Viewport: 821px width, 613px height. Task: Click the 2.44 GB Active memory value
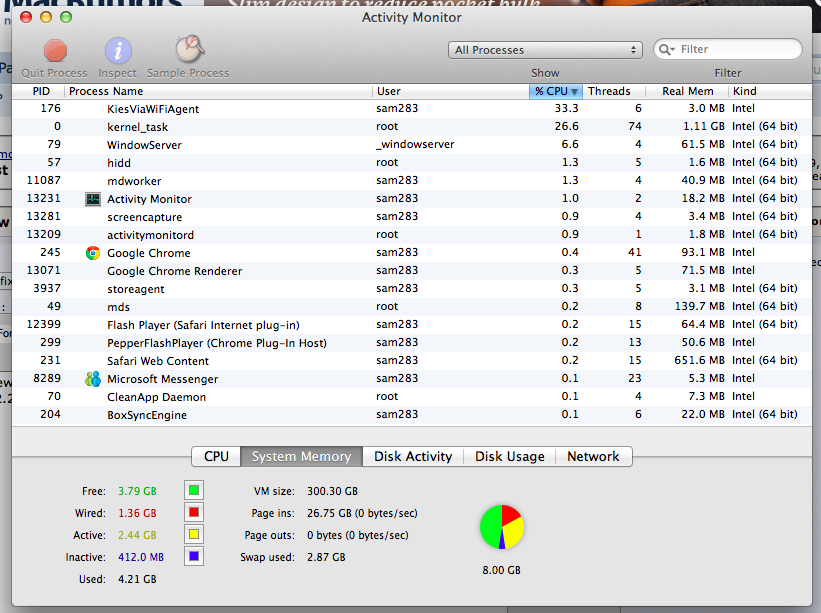pos(137,535)
